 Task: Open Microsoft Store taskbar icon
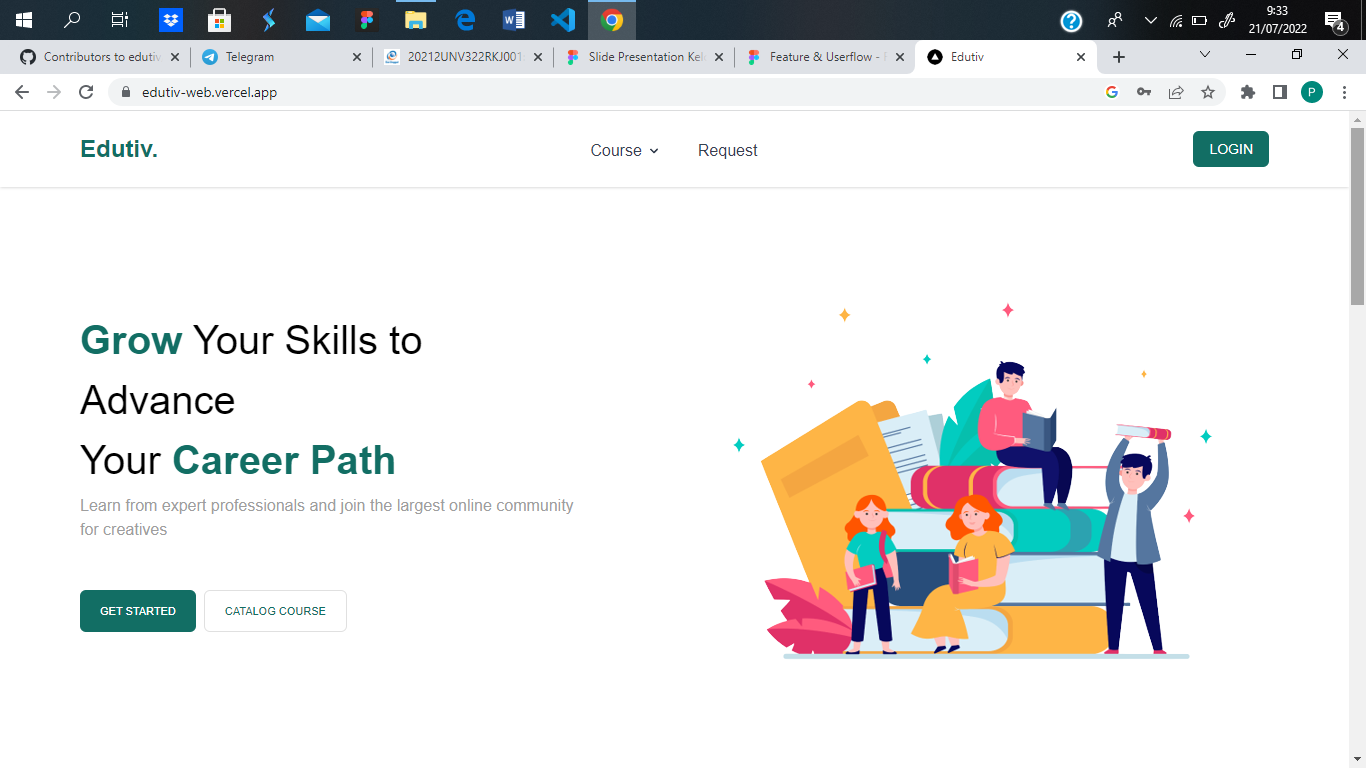[x=219, y=20]
